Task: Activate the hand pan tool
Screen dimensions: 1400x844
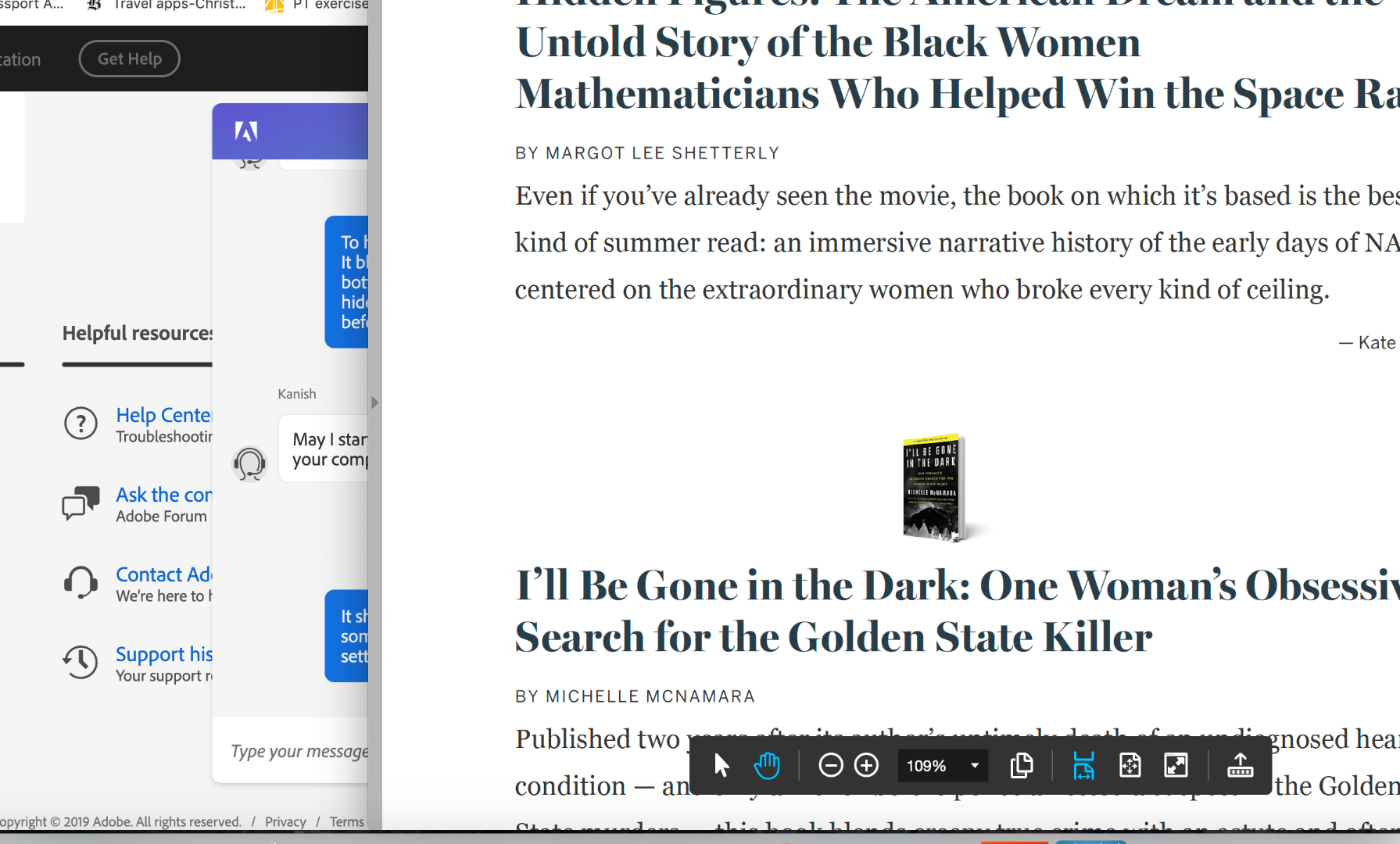Action: (x=767, y=766)
